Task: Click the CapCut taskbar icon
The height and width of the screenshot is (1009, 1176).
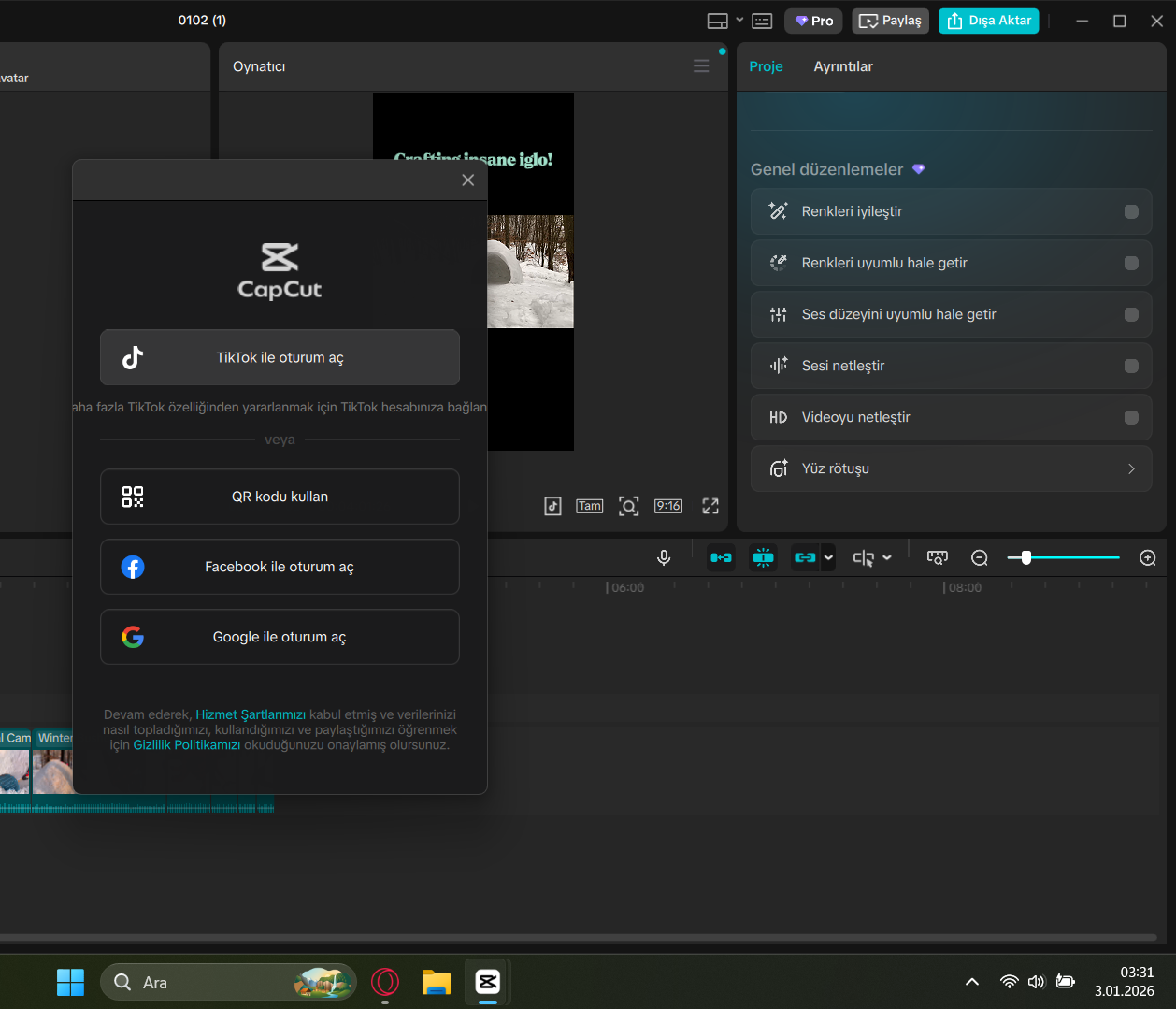Action: [x=488, y=982]
